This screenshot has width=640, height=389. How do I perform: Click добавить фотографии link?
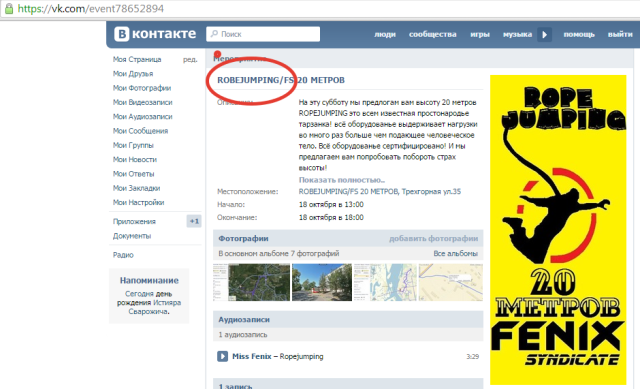(x=433, y=238)
